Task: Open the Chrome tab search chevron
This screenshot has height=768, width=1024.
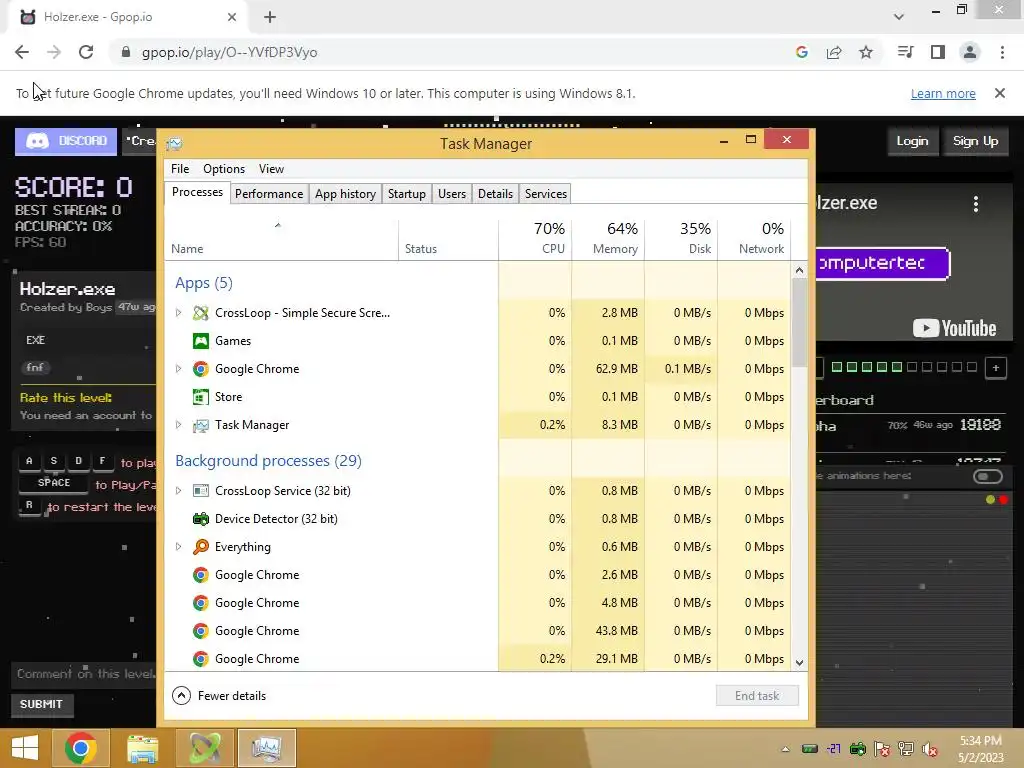Action: tap(899, 17)
